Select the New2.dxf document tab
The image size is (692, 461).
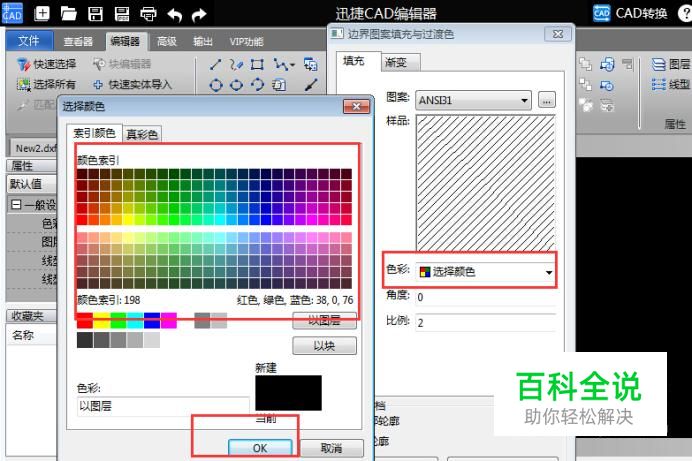pos(34,148)
